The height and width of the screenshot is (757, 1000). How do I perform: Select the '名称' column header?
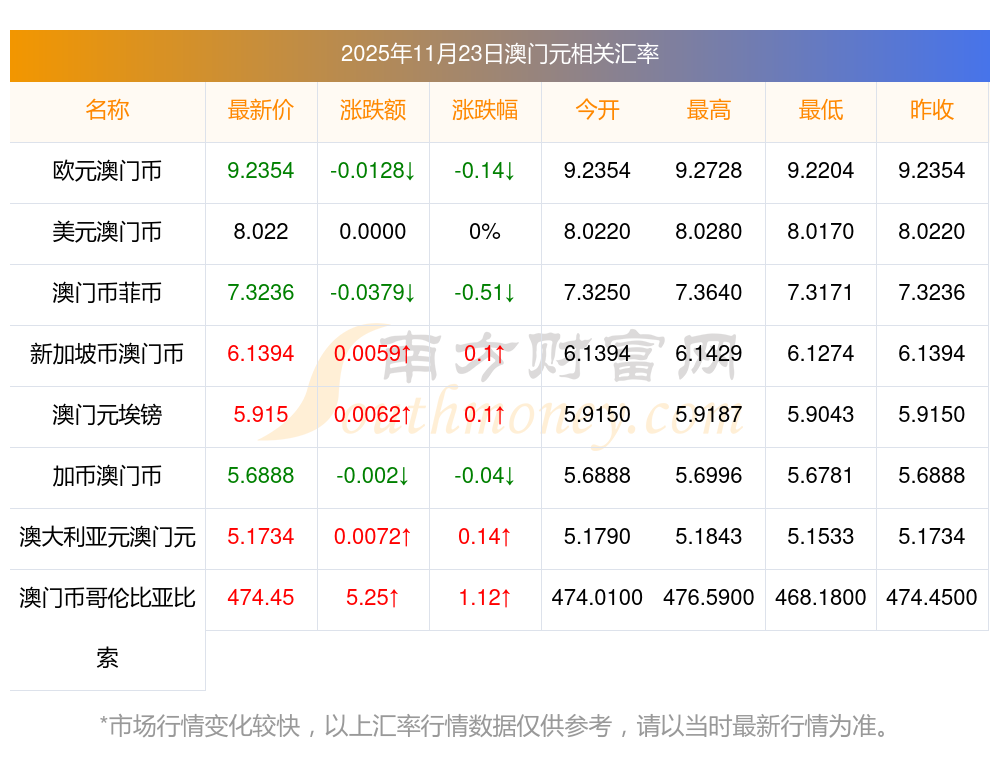click(107, 110)
